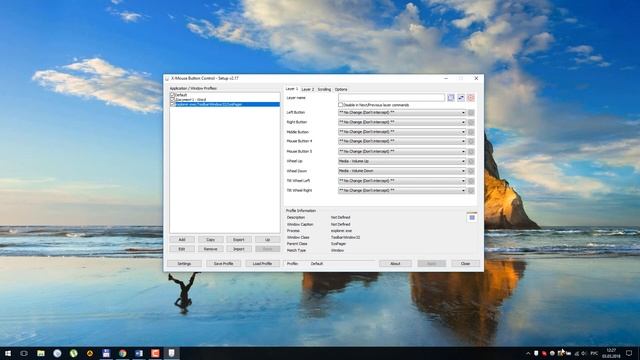The image size is (640, 360).
Task: Click the taskbar clock showing date and time
Action: (x=611, y=353)
